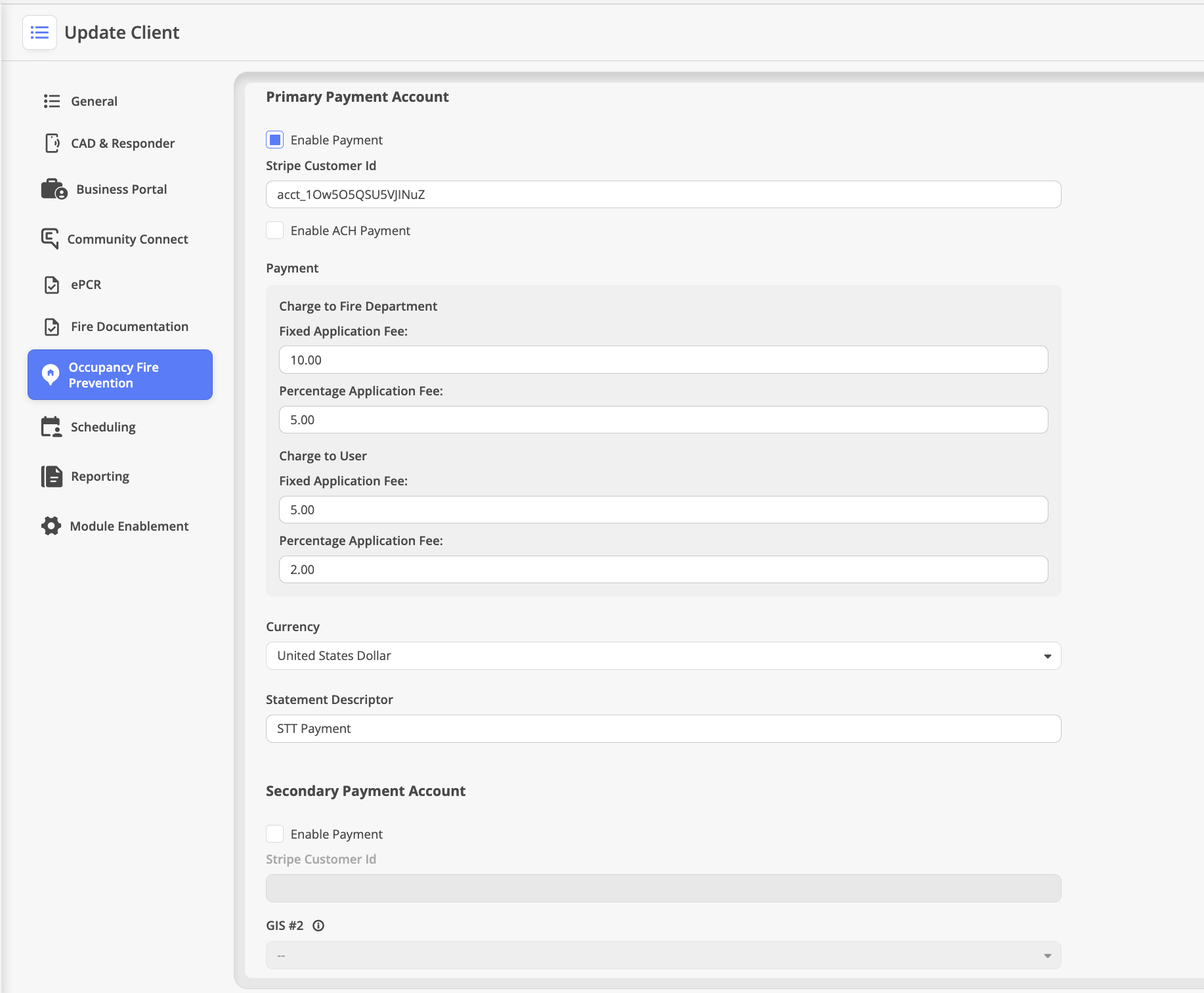Screen dimensions: 1204x993
Task: Uncheck the primary Enable Payment checkbox
Action: tap(275, 140)
